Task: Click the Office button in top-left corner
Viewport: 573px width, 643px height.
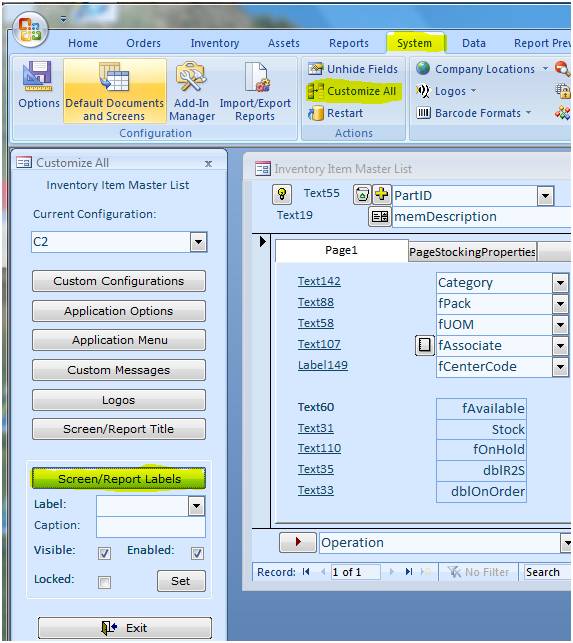Action: click(30, 29)
